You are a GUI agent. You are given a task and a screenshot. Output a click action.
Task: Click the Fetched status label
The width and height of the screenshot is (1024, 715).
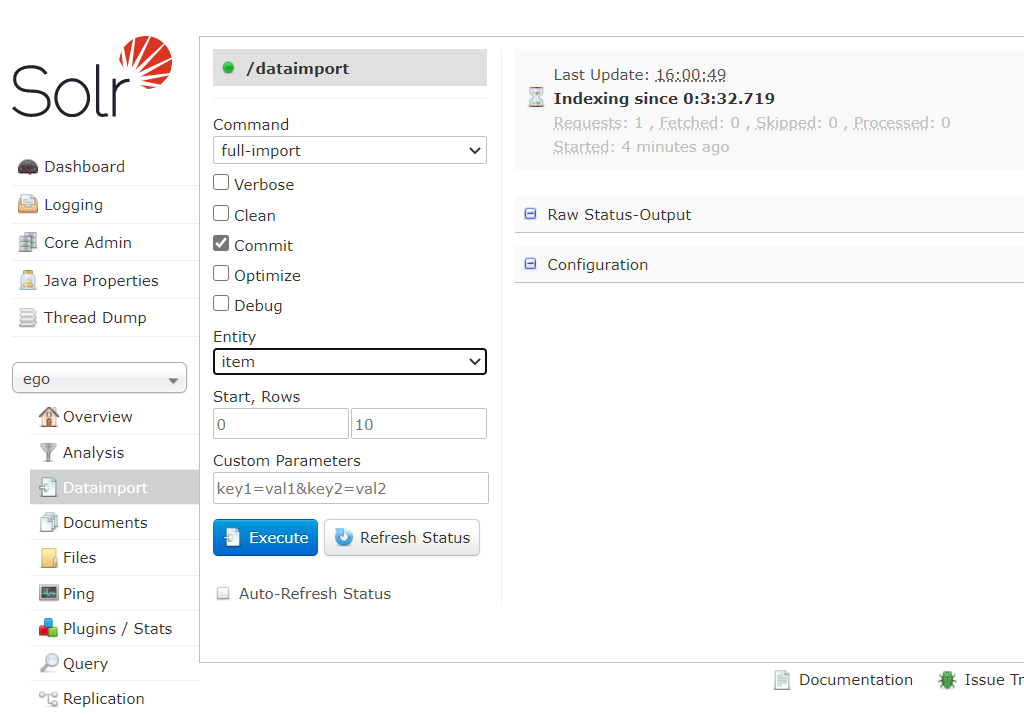tap(689, 123)
